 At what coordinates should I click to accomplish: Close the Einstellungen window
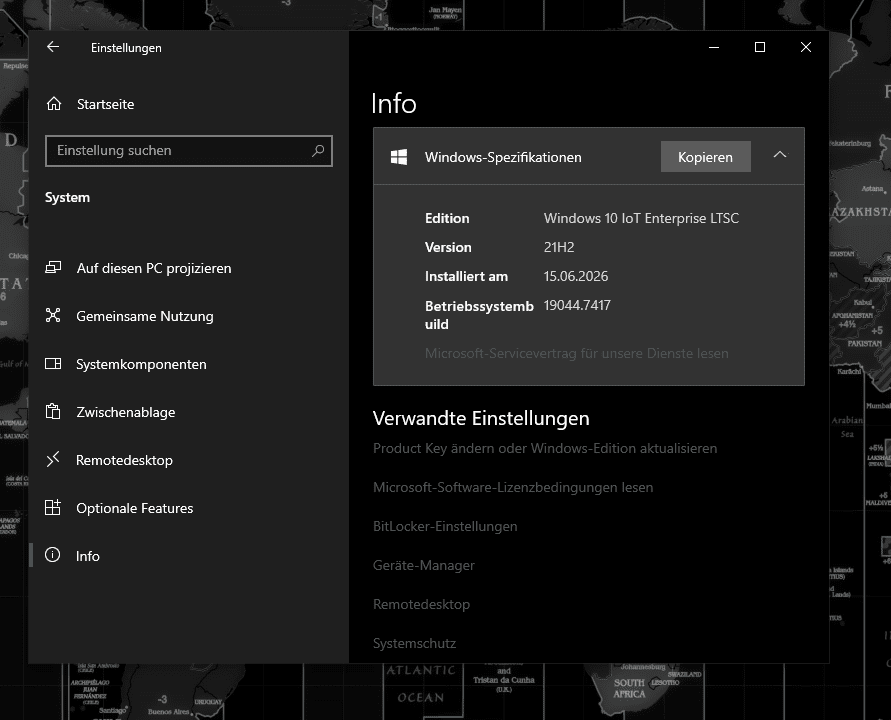[806, 47]
